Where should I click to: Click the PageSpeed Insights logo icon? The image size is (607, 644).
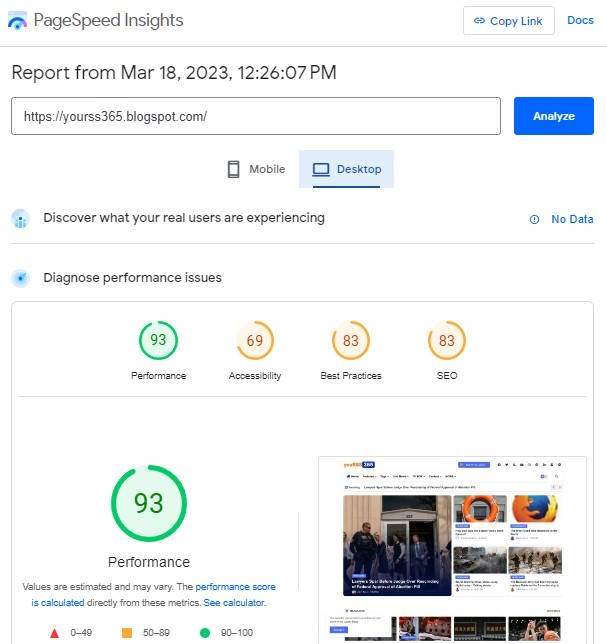(x=17, y=21)
